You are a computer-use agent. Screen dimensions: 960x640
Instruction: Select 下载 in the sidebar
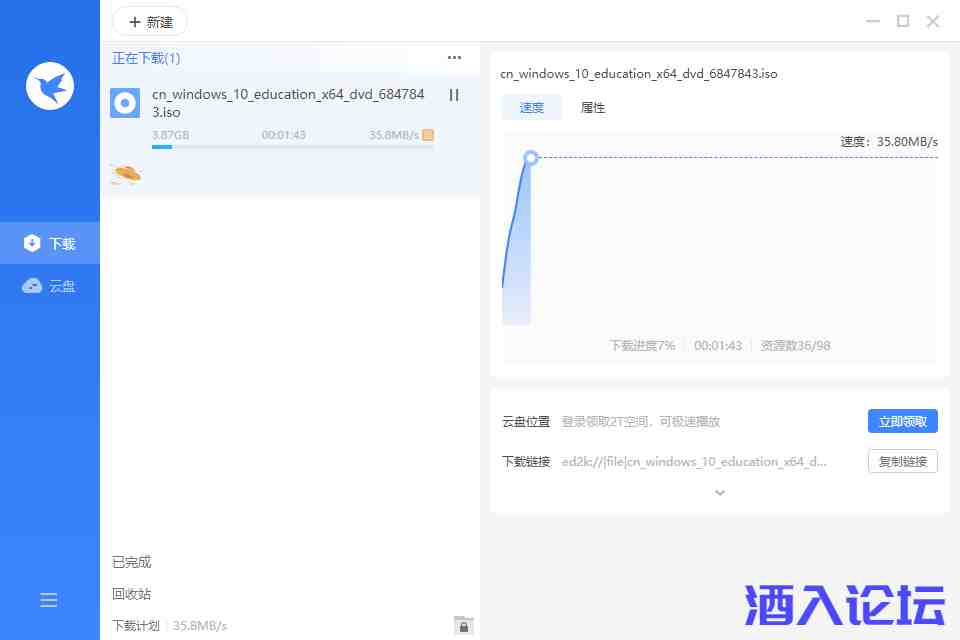[50, 243]
